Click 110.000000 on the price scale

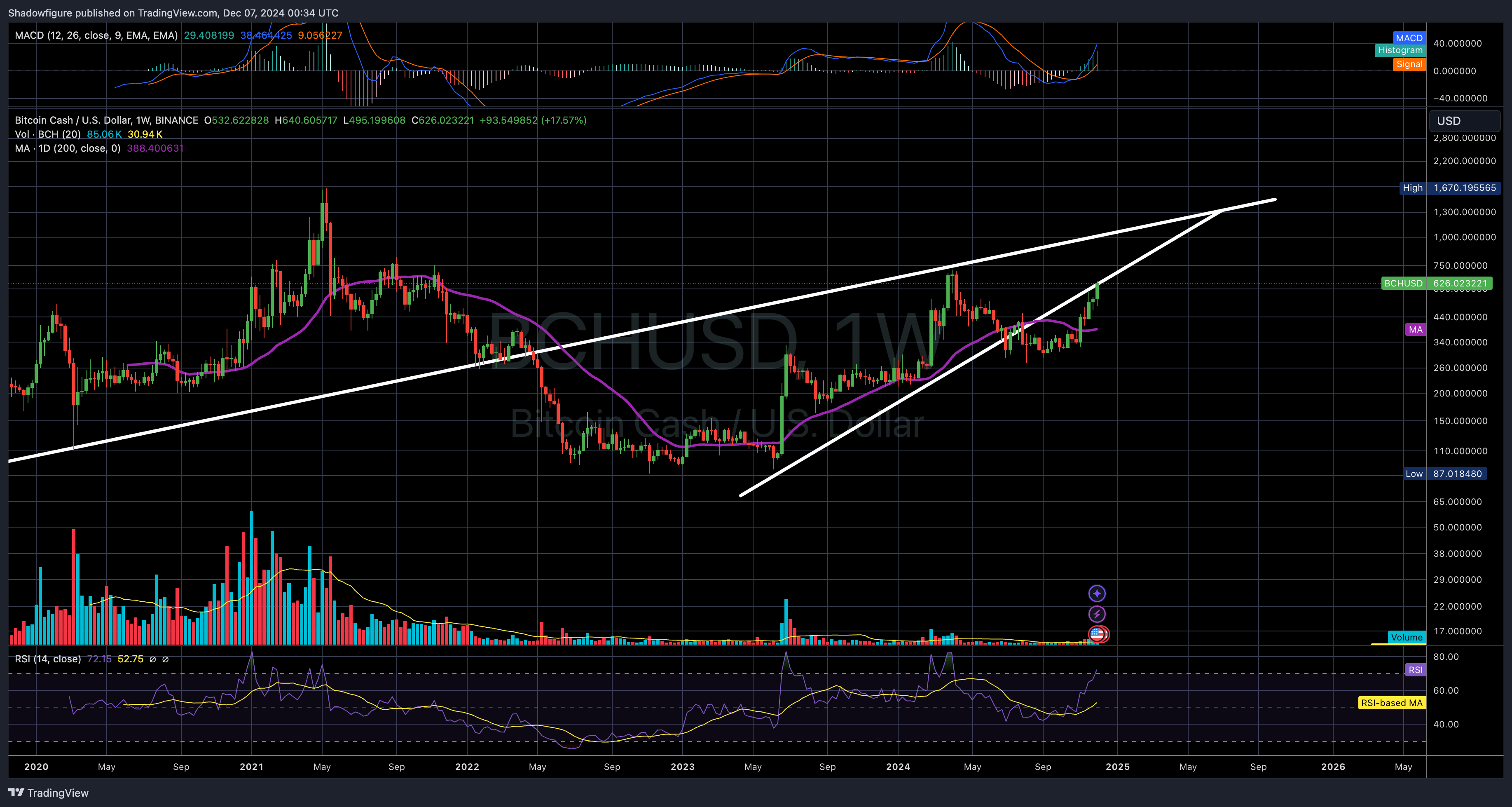pyautogui.click(x=1461, y=451)
